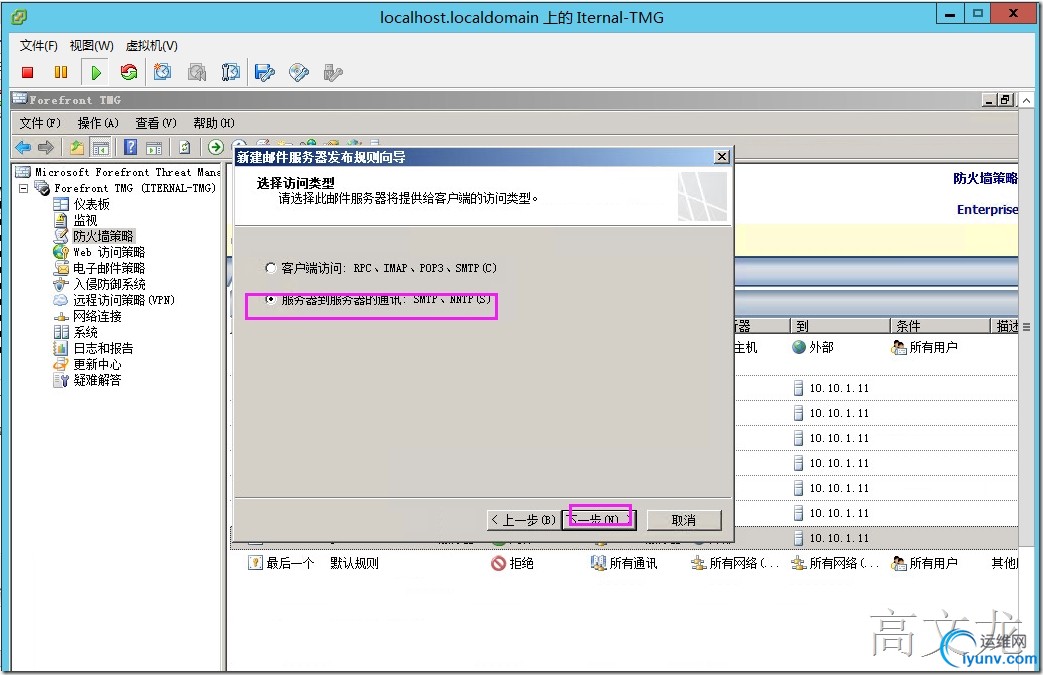Click the green circled arrow toolbar icon
The height and width of the screenshot is (675, 1043).
tap(216, 147)
